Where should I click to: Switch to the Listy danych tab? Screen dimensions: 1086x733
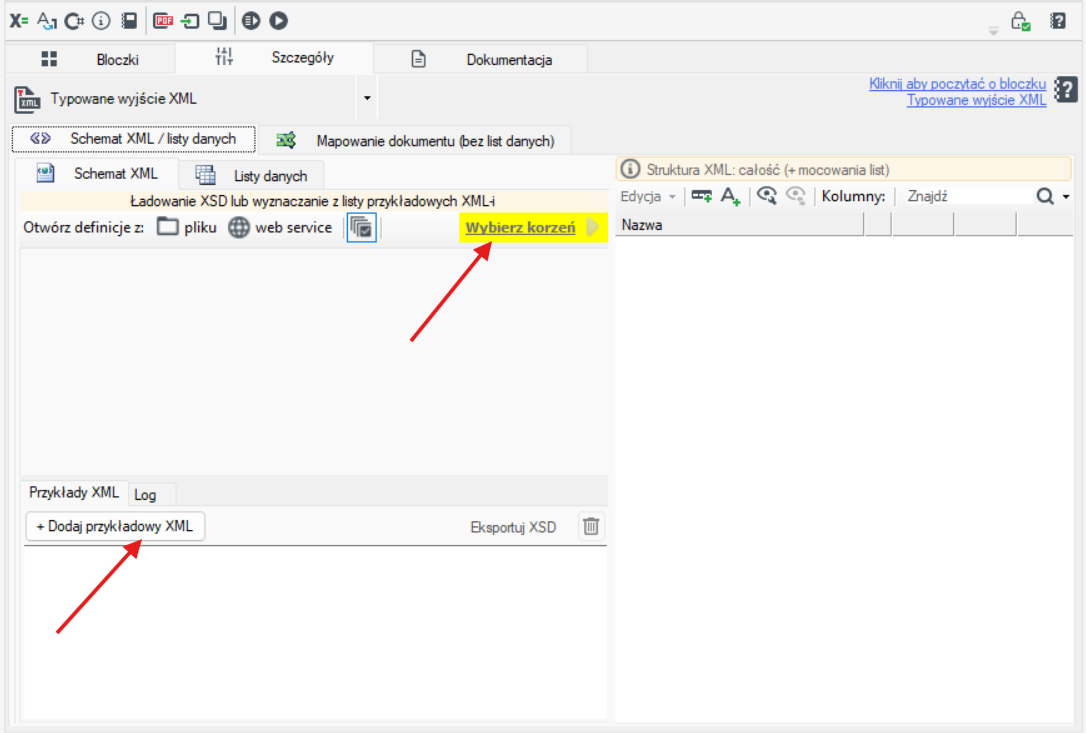coord(251,176)
